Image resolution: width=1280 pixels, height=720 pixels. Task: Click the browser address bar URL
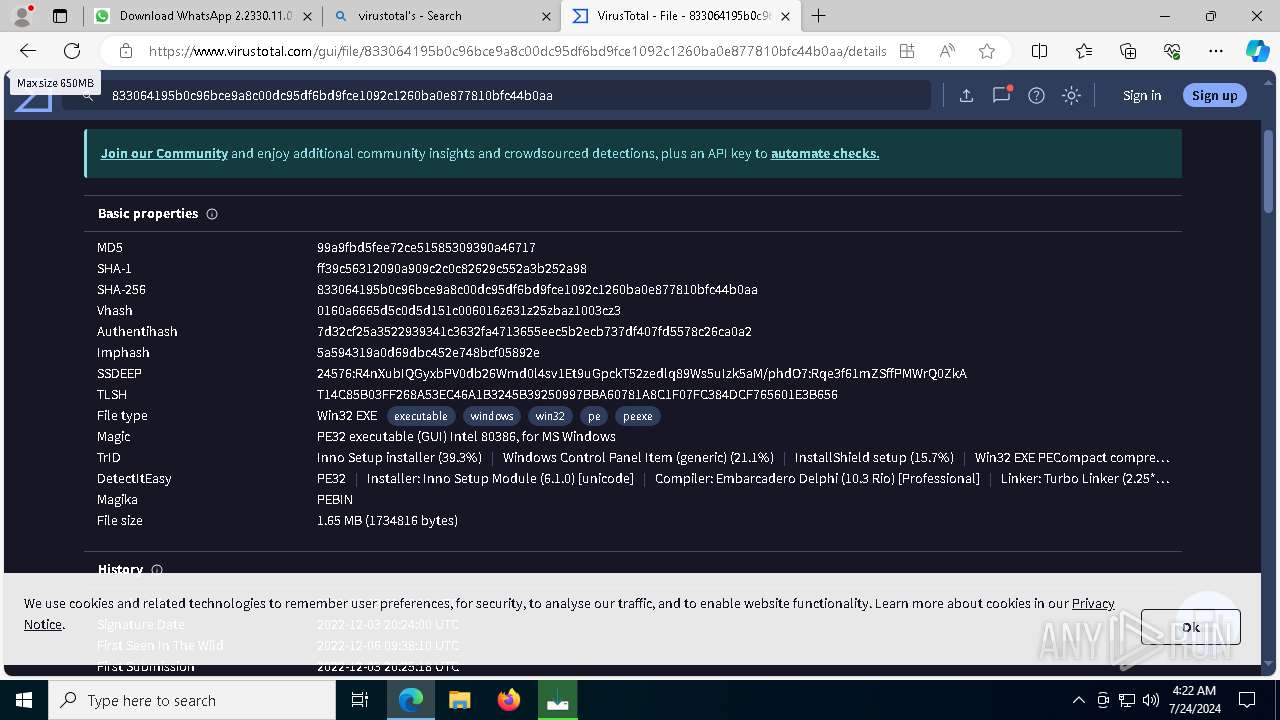tap(517, 51)
